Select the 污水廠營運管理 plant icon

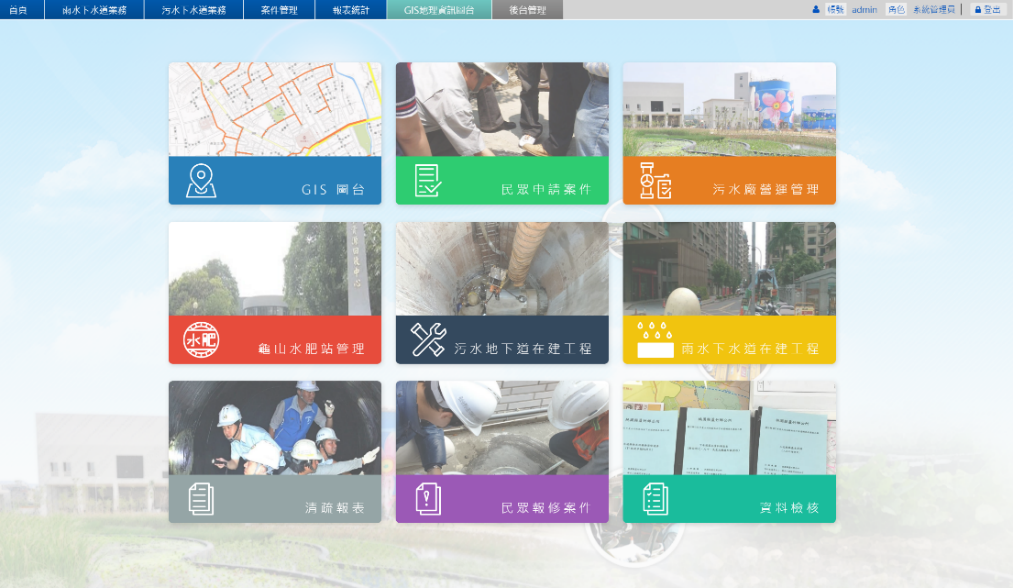tap(655, 181)
